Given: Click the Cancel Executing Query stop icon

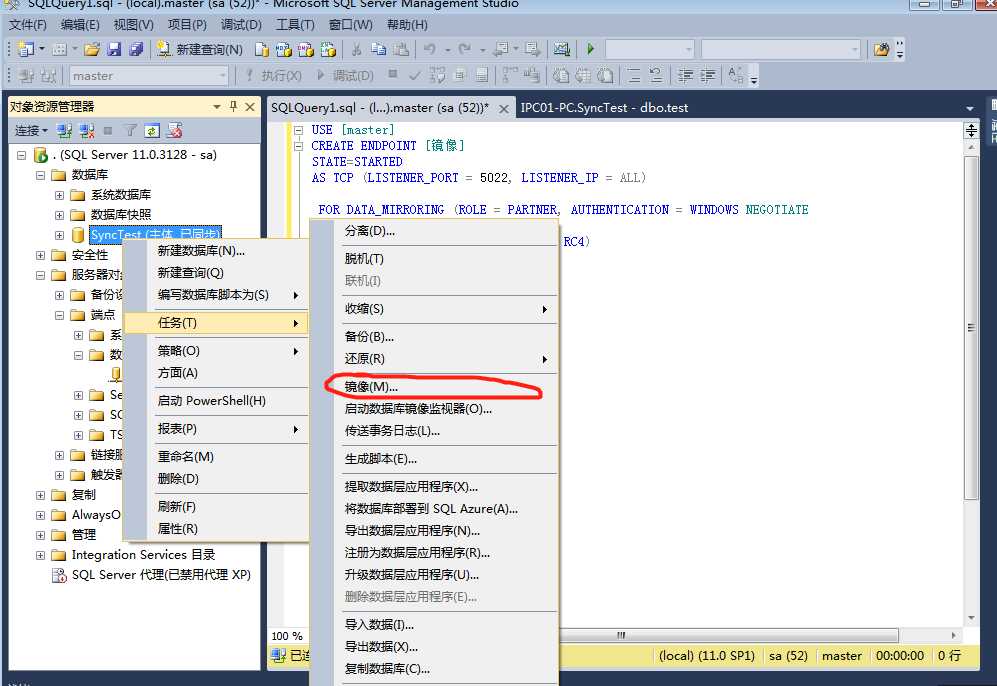Looking at the screenshot, I should [393, 75].
